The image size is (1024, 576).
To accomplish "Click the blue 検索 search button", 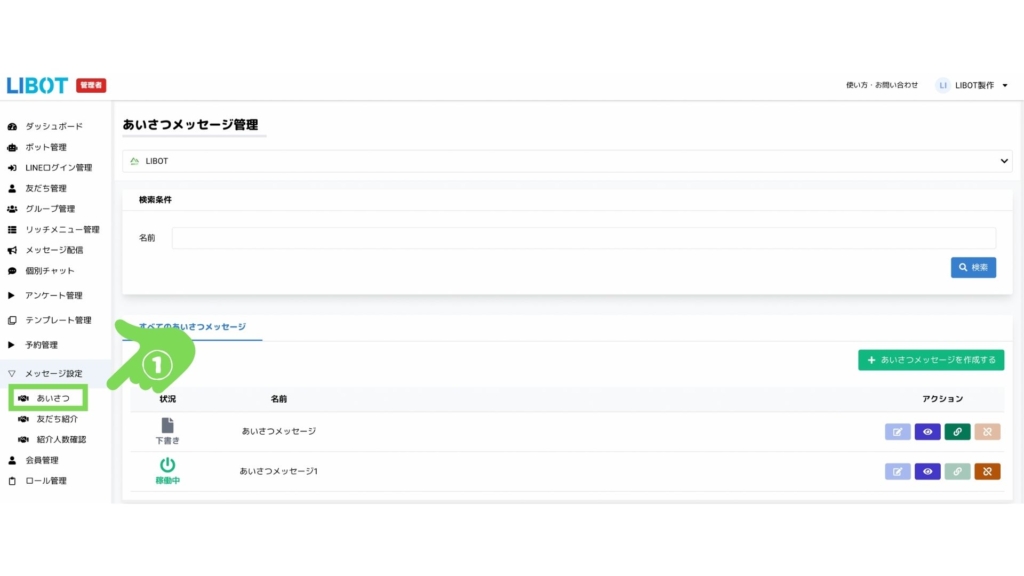I will point(973,267).
